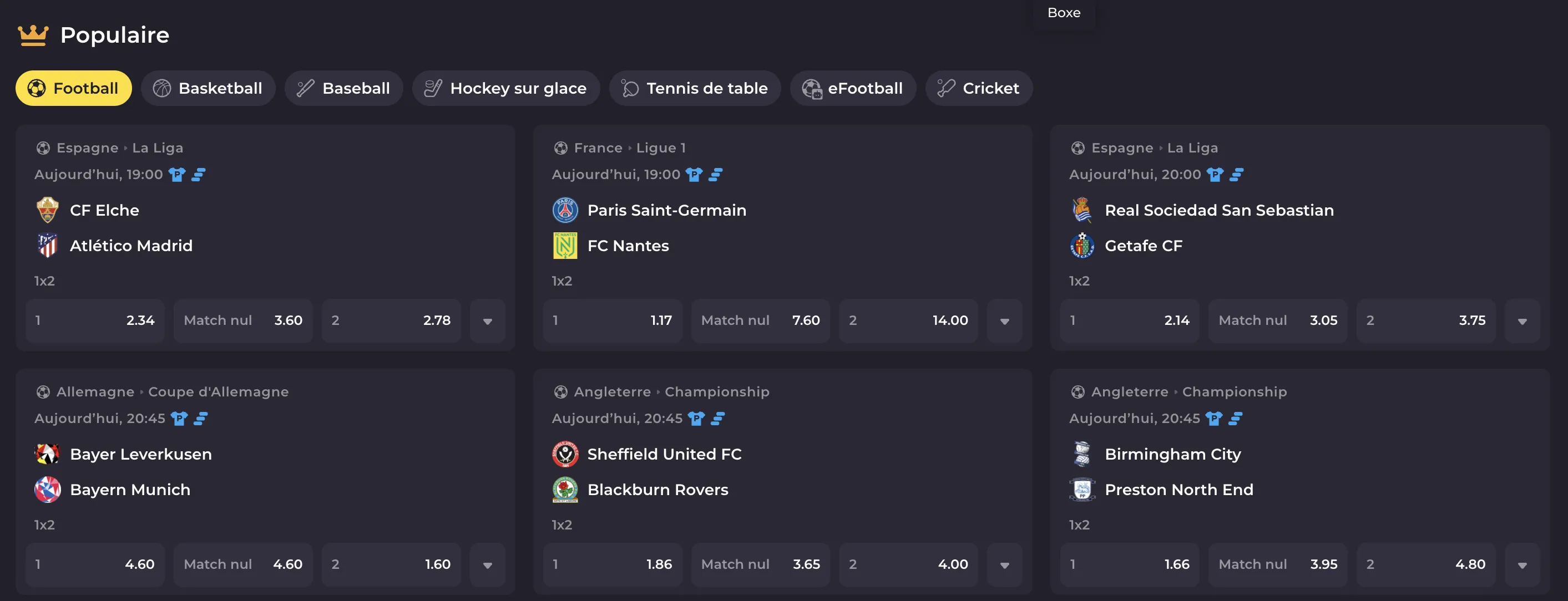Open the Coupe d'Allemagne league link
Viewport: 1568px width, 601px height.
point(218,392)
